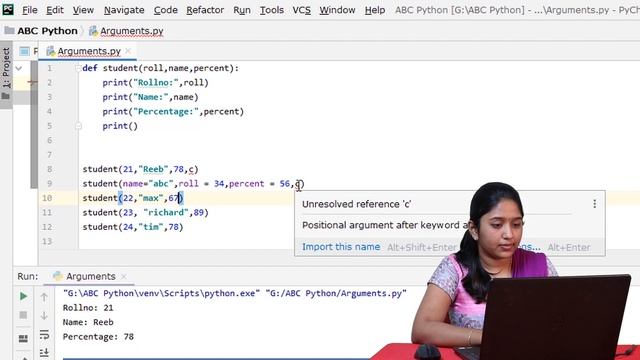640x360 pixels.
Task: Open the Navigate menu
Action: pyautogui.click(x=124, y=10)
